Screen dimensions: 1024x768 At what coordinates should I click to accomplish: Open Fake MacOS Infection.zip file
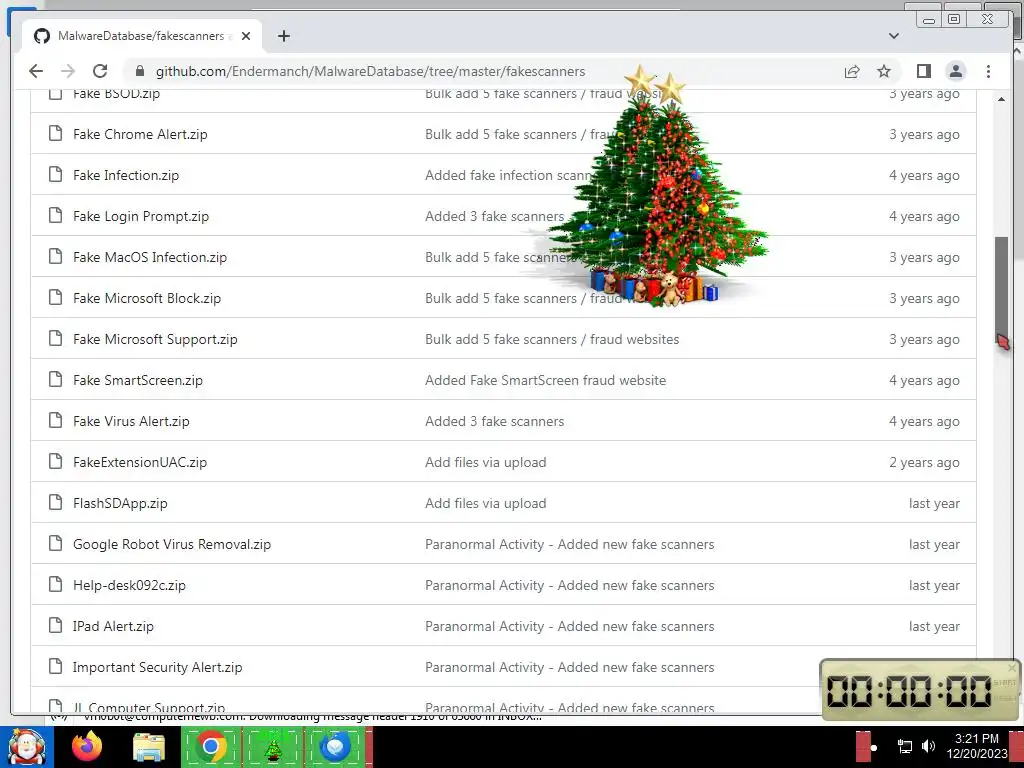point(150,257)
